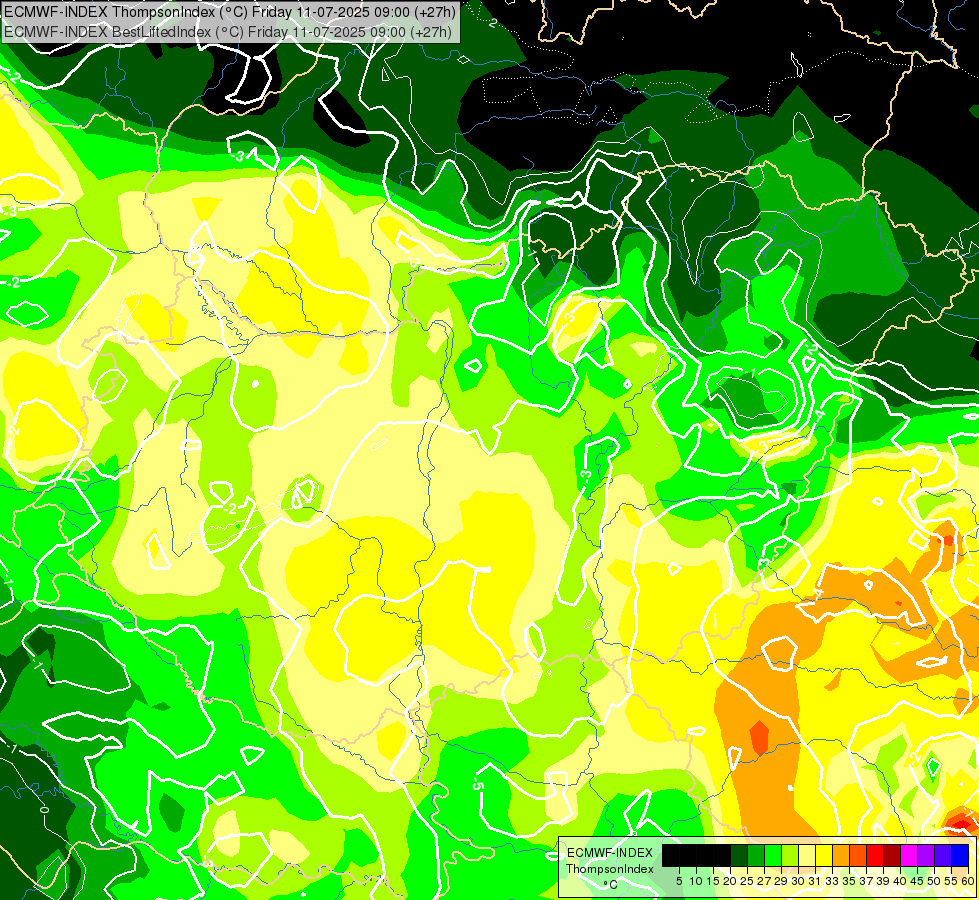Click the legend tick value 31
The image size is (979, 900).
coord(815,881)
